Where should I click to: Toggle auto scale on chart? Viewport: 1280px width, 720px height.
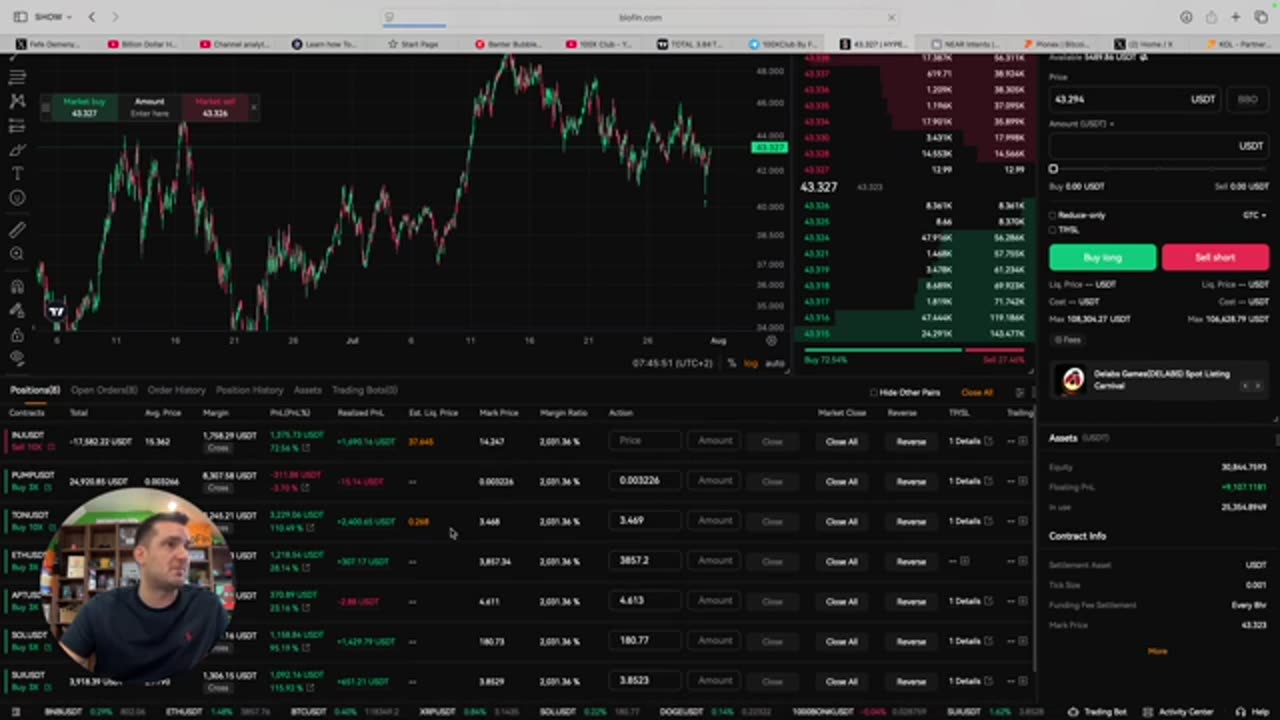click(x=775, y=363)
